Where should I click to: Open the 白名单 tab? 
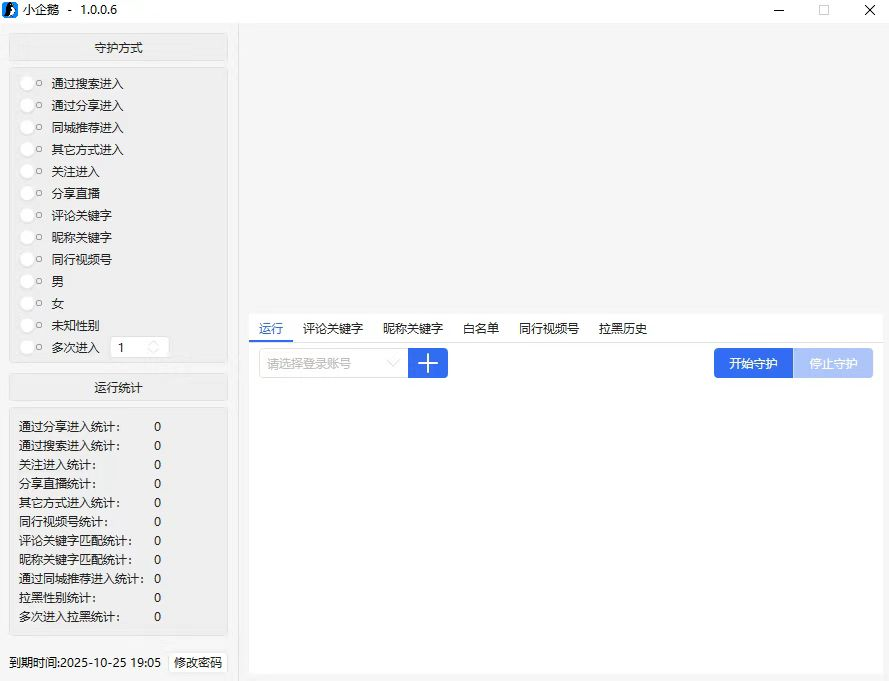click(479, 328)
